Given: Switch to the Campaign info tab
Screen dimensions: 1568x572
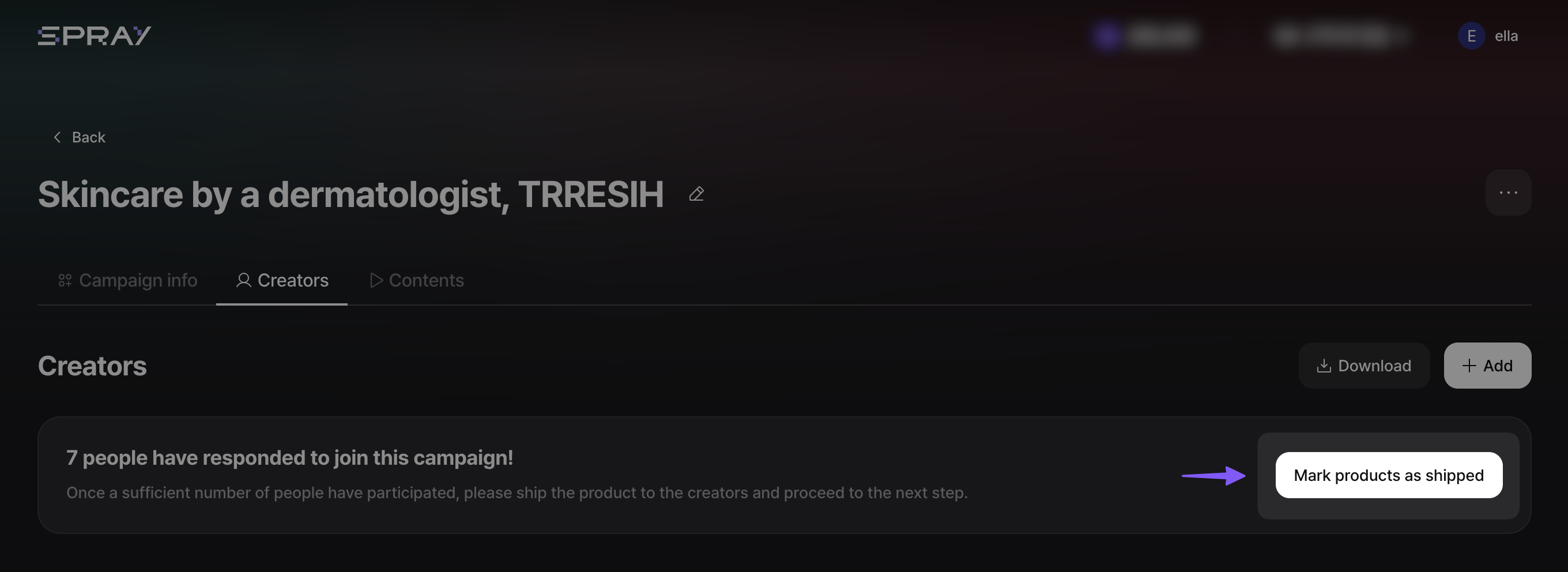Looking at the screenshot, I should coord(127,280).
